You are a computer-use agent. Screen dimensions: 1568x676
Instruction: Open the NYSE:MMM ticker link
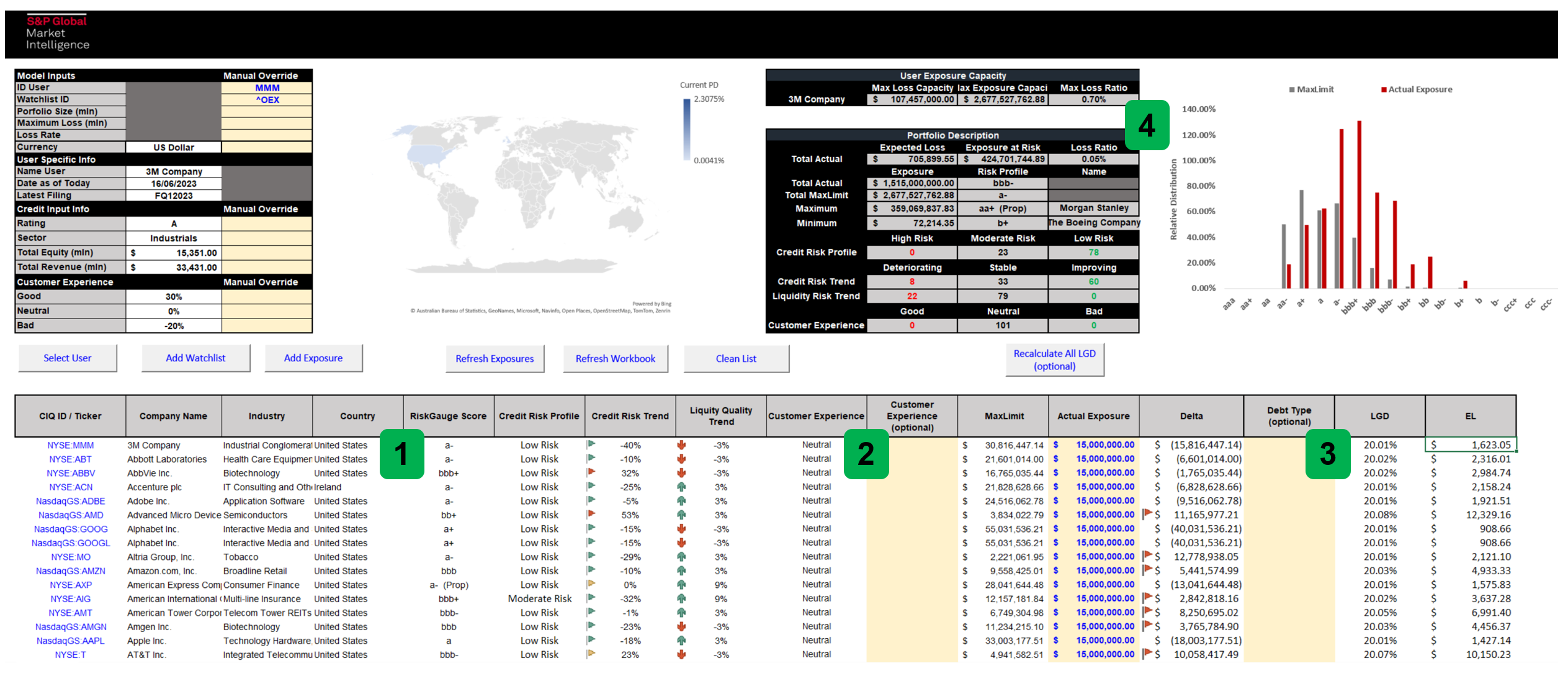tap(70, 445)
